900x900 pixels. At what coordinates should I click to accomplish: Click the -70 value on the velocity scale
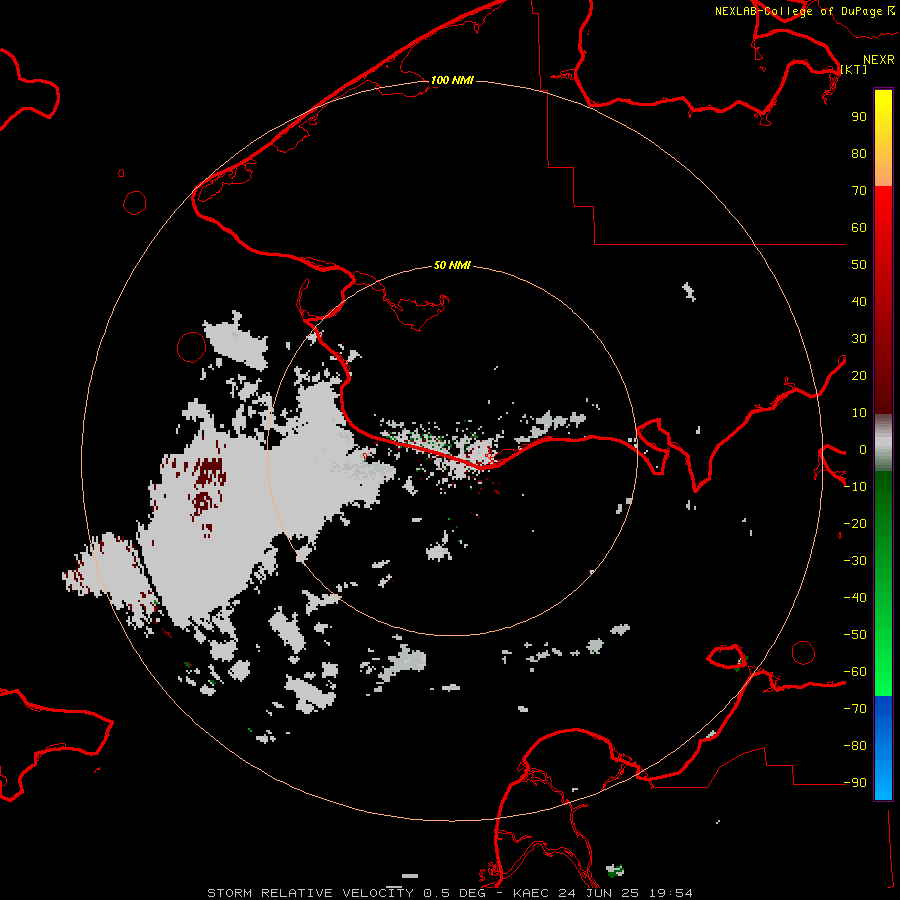click(855, 709)
